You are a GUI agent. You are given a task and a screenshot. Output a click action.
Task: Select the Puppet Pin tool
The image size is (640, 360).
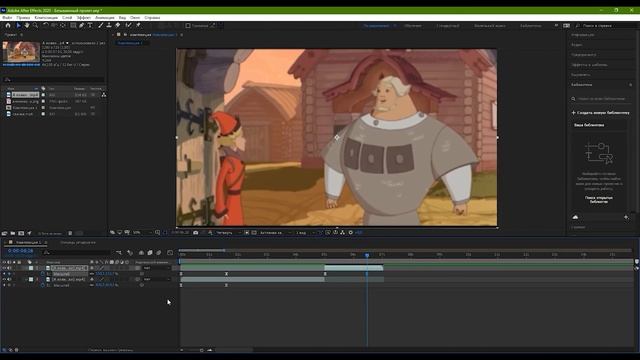click(138, 25)
